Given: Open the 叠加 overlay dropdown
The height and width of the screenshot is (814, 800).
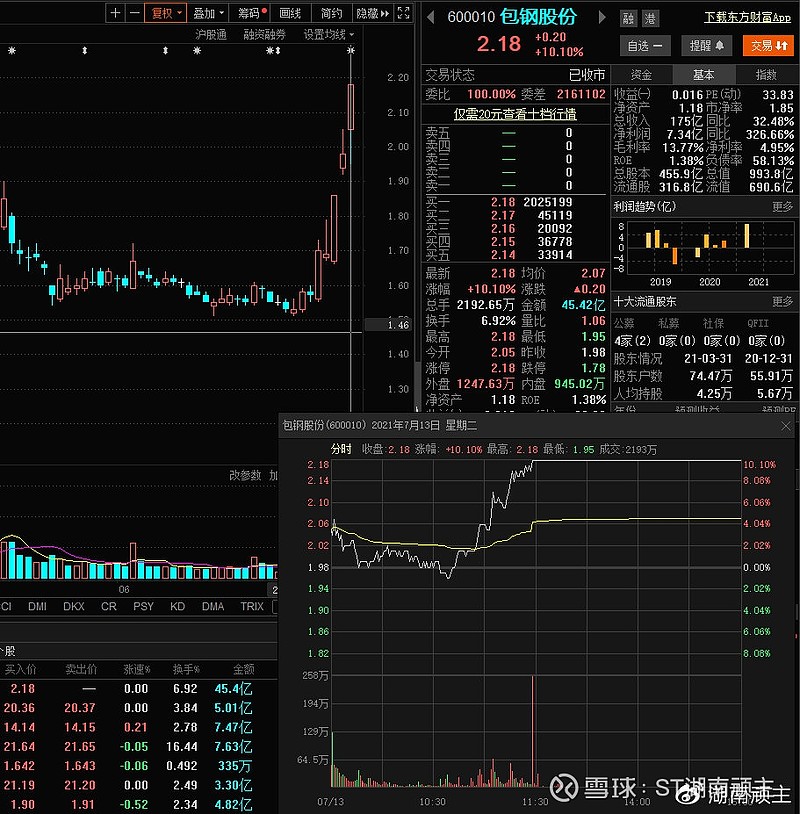Looking at the screenshot, I should 208,12.
